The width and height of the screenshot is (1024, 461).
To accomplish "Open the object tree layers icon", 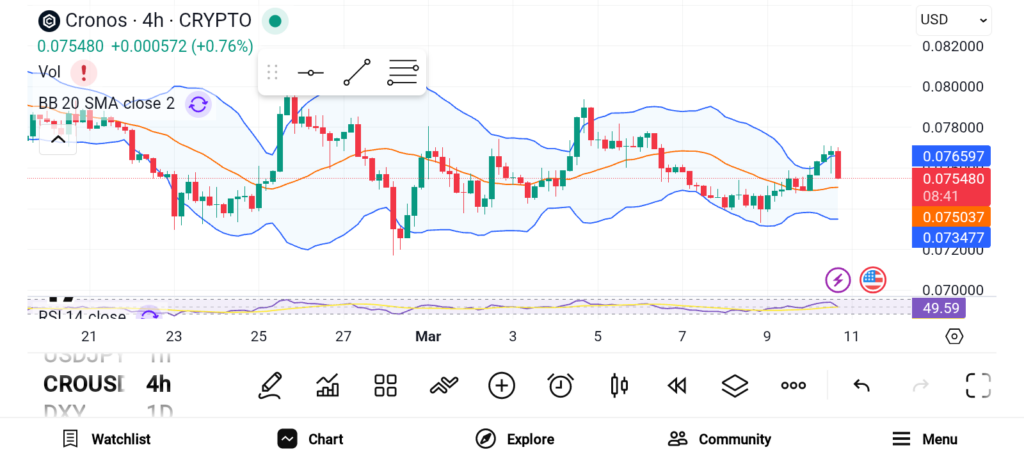I will pos(735,385).
